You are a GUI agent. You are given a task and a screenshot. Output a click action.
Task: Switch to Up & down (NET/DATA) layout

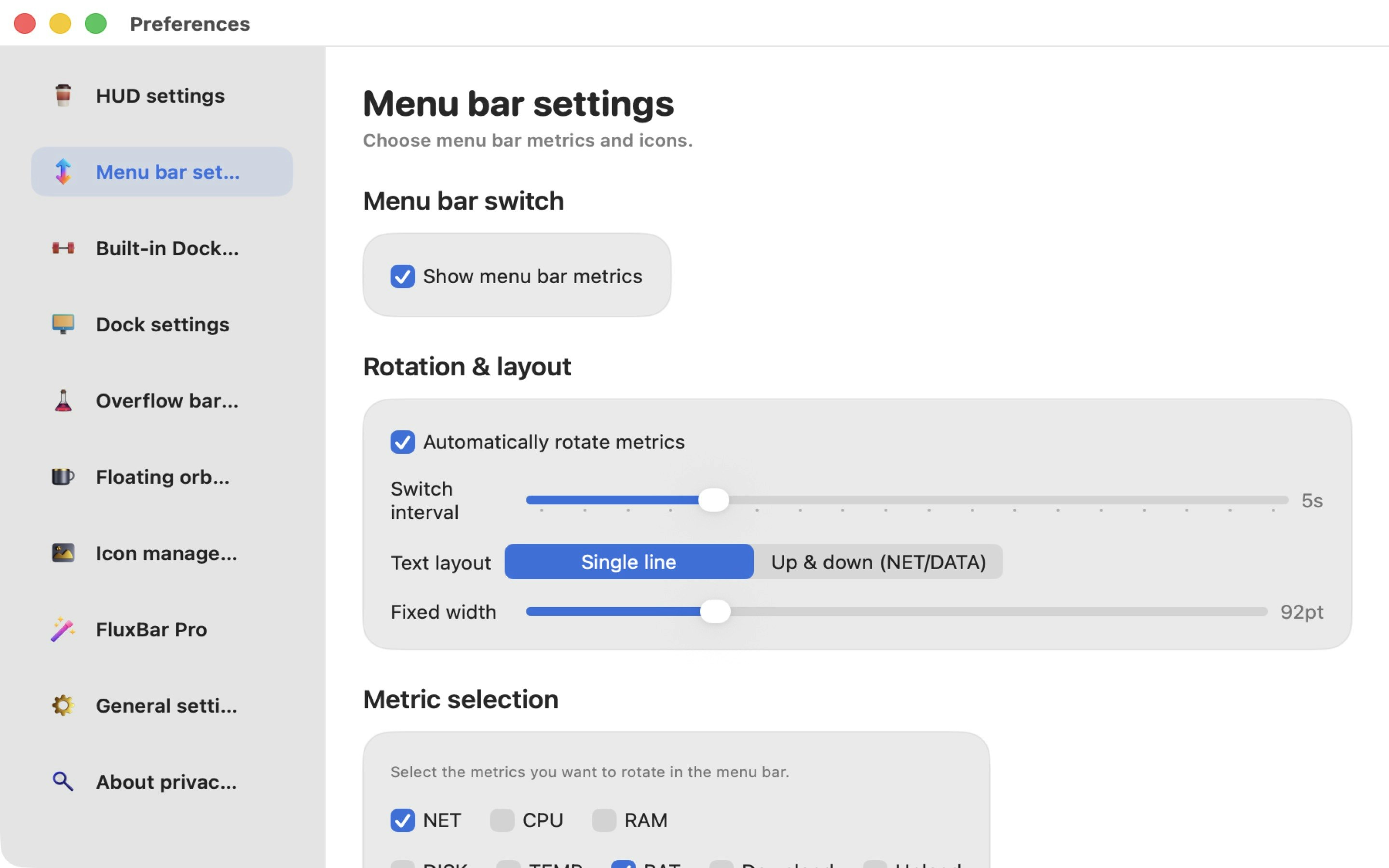coord(878,562)
